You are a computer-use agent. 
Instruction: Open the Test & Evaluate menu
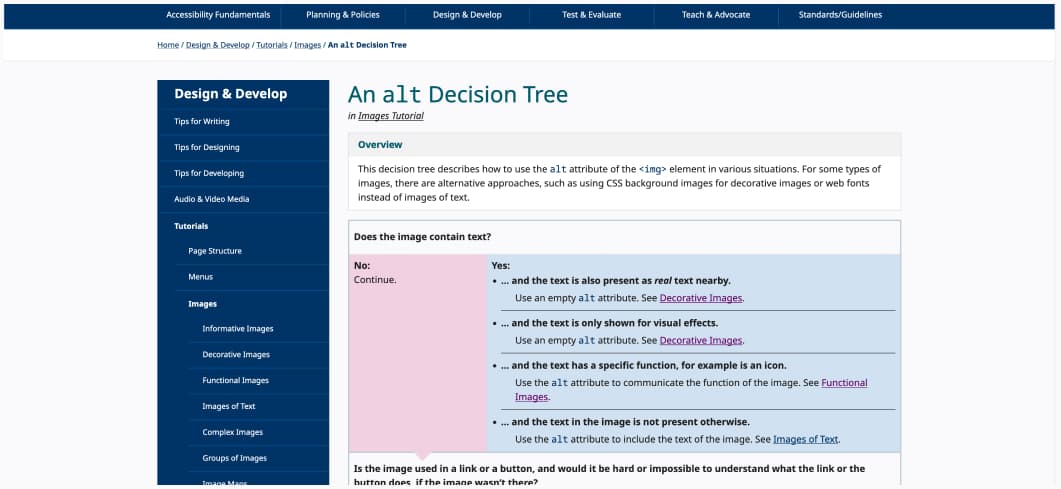(591, 15)
